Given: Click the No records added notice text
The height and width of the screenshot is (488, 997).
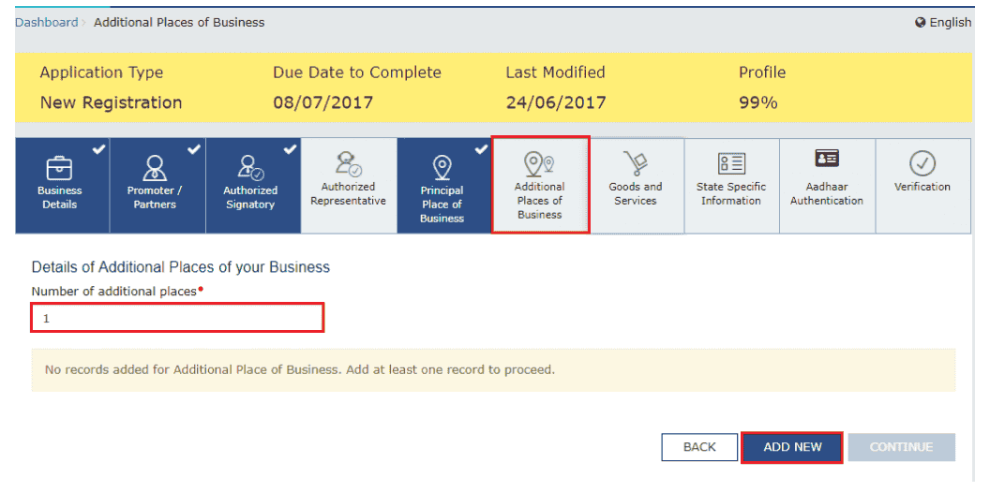Looking at the screenshot, I should click(x=299, y=369).
